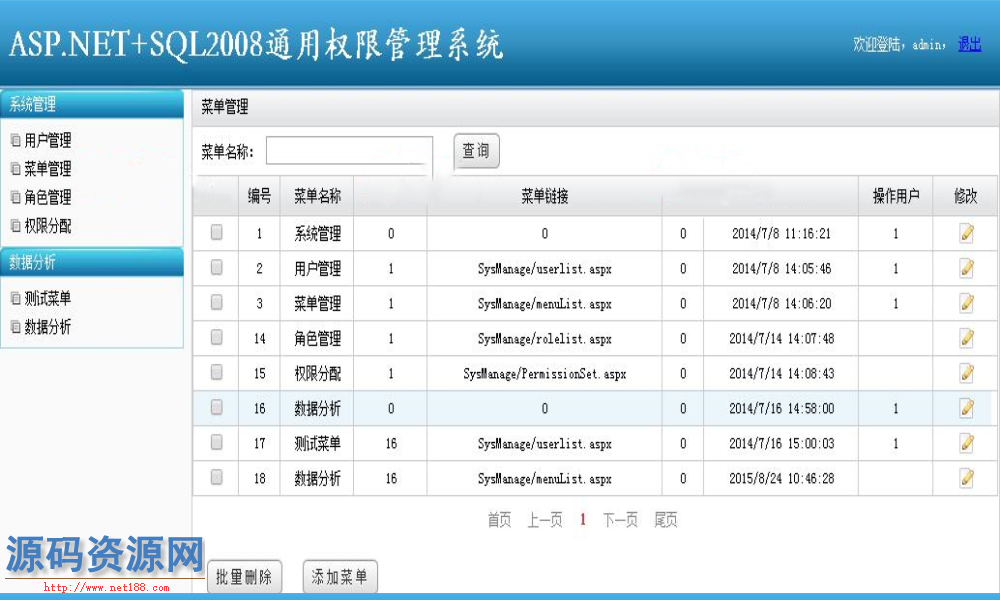The width and height of the screenshot is (1000, 600).
Task: Click the 批量删除 batch delete button
Action: click(x=244, y=577)
